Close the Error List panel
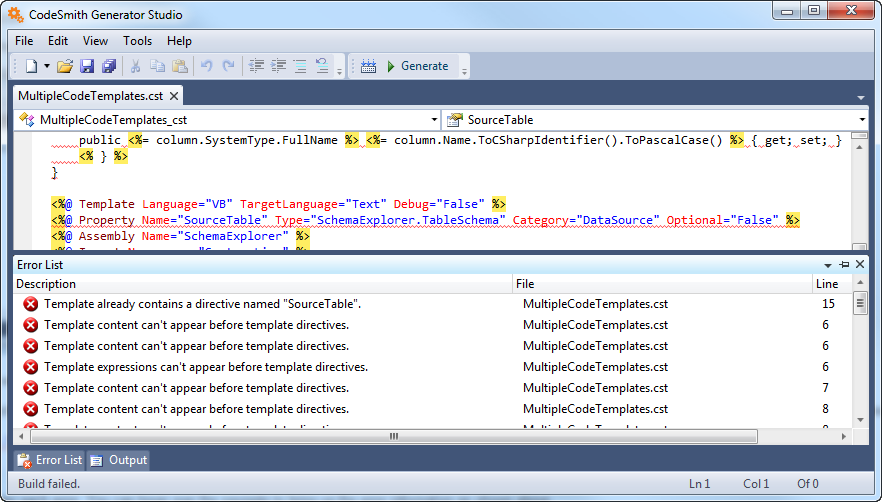882x502 pixels. pyautogui.click(x=860, y=264)
